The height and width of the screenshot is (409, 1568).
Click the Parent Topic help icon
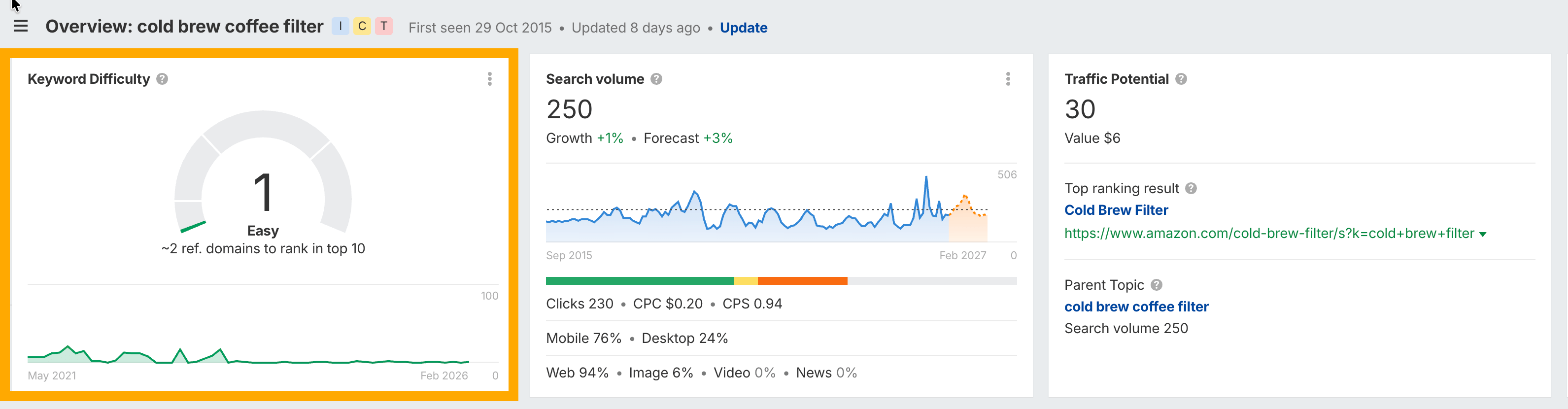pos(1157,285)
